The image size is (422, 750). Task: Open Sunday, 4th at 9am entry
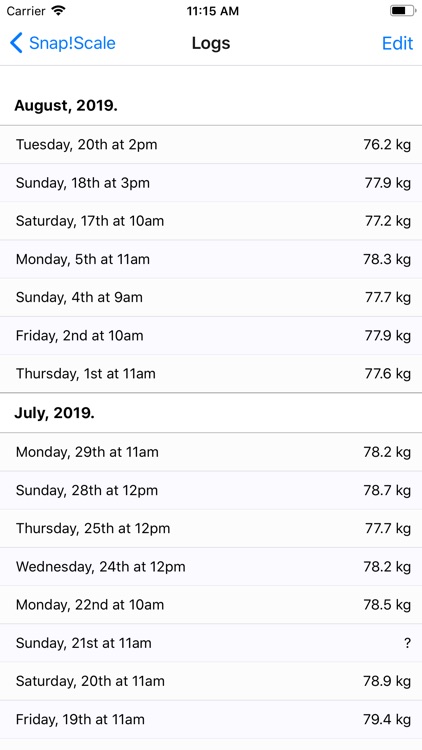click(211, 298)
